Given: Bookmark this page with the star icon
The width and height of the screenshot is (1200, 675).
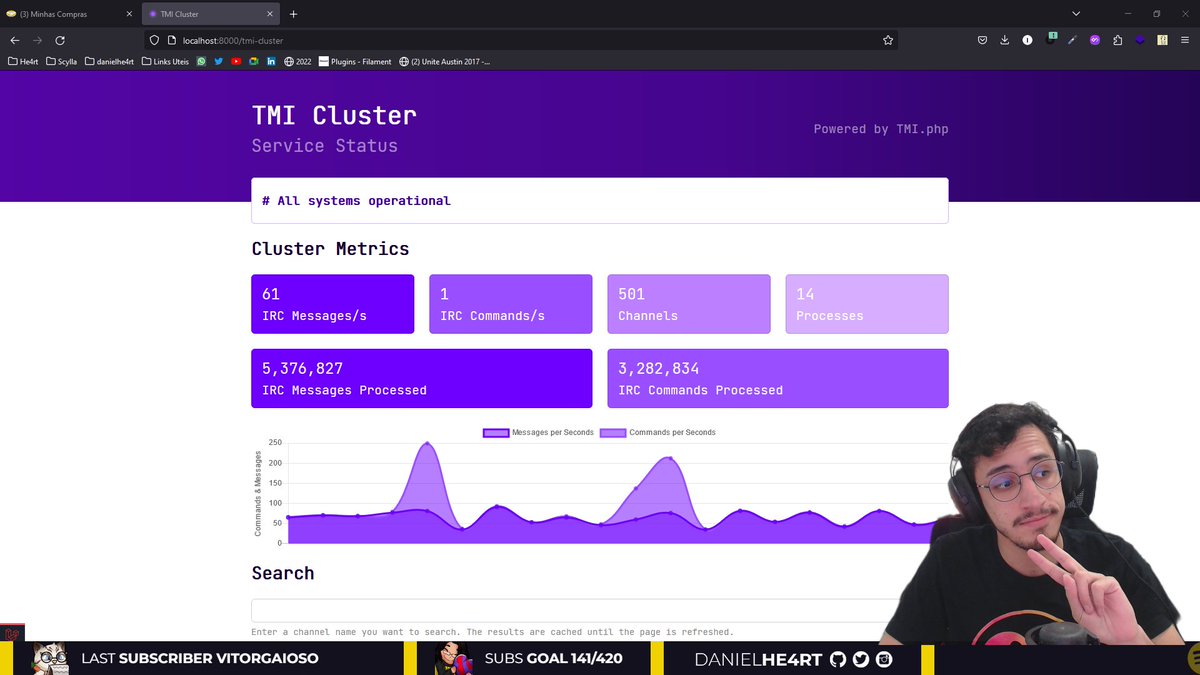Looking at the screenshot, I should coord(887,40).
